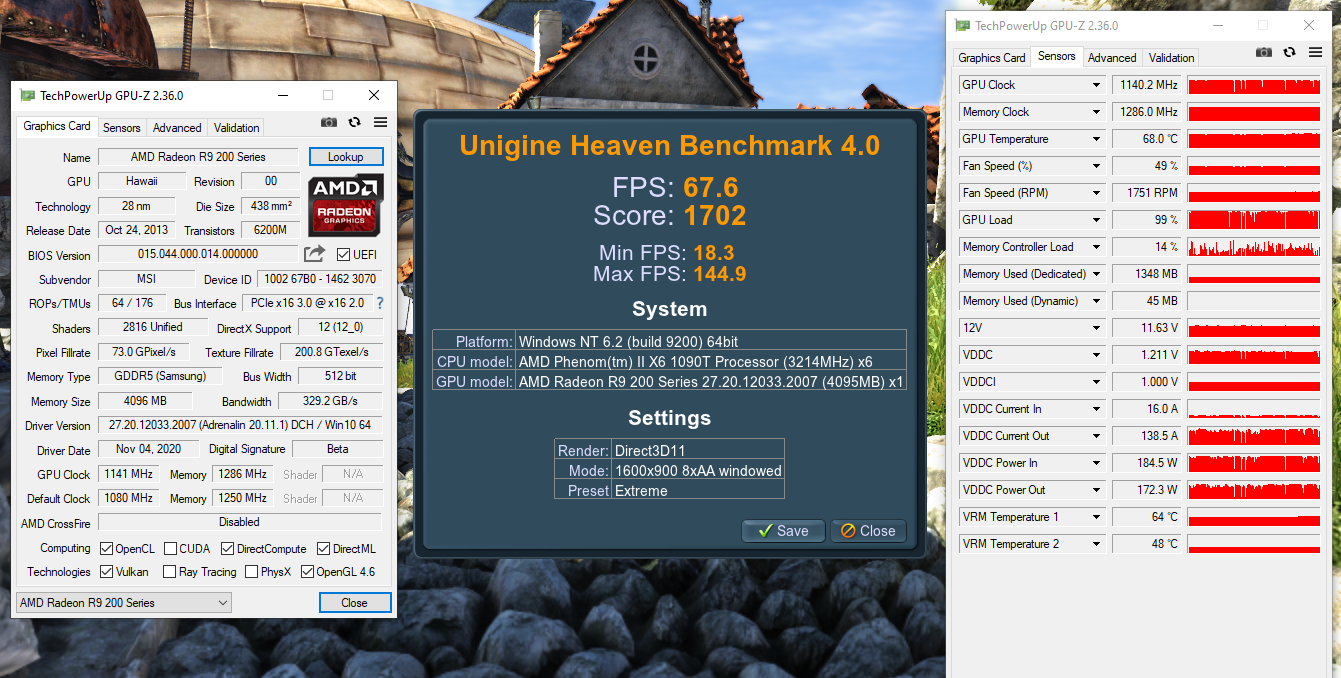Click the Driver Version field value
The width and height of the screenshot is (1341, 678).
[240, 425]
